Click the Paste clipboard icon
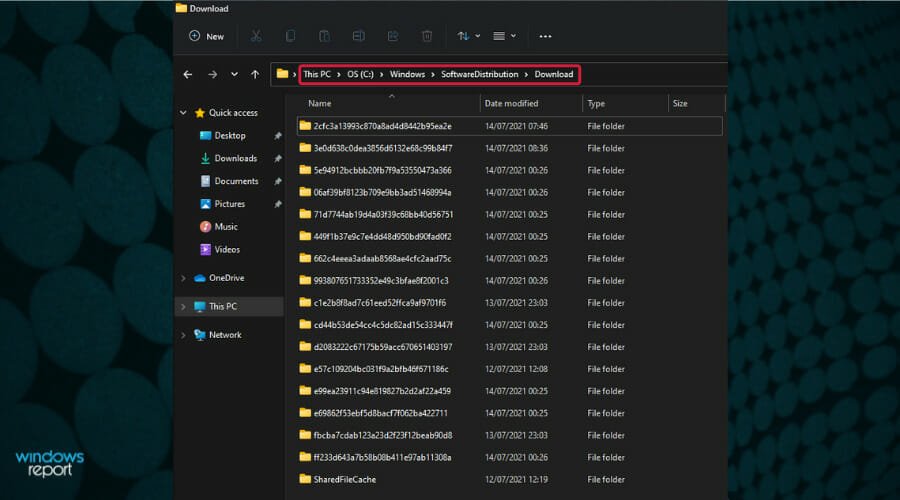The width and height of the screenshot is (900, 500). pos(324,36)
